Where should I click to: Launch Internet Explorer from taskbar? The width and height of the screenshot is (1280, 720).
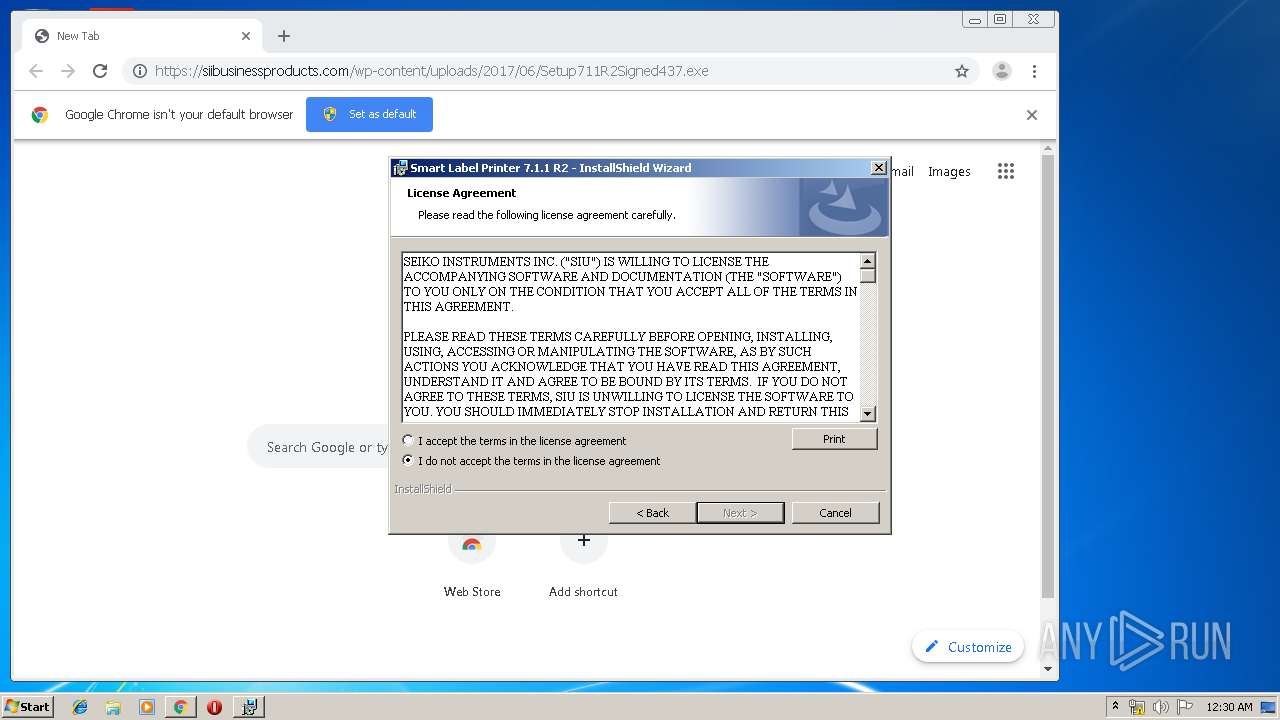point(80,707)
